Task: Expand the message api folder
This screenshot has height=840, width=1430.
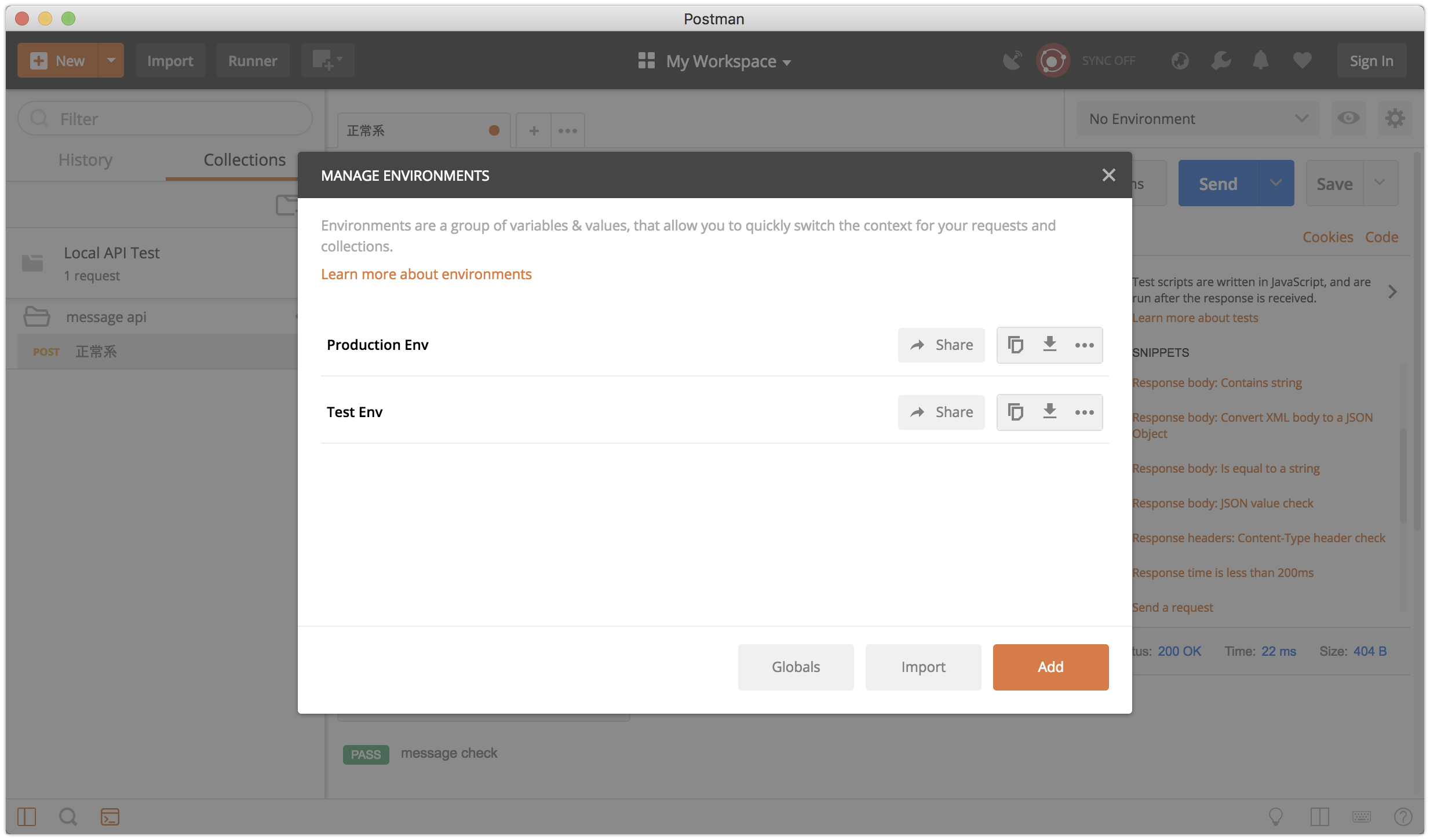Action: pyautogui.click(x=152, y=317)
